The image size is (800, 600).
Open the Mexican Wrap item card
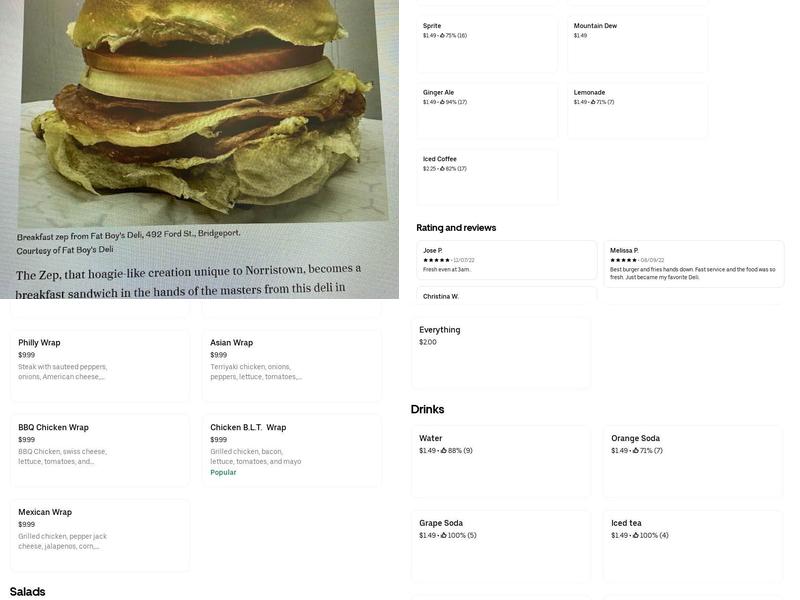[100, 535]
